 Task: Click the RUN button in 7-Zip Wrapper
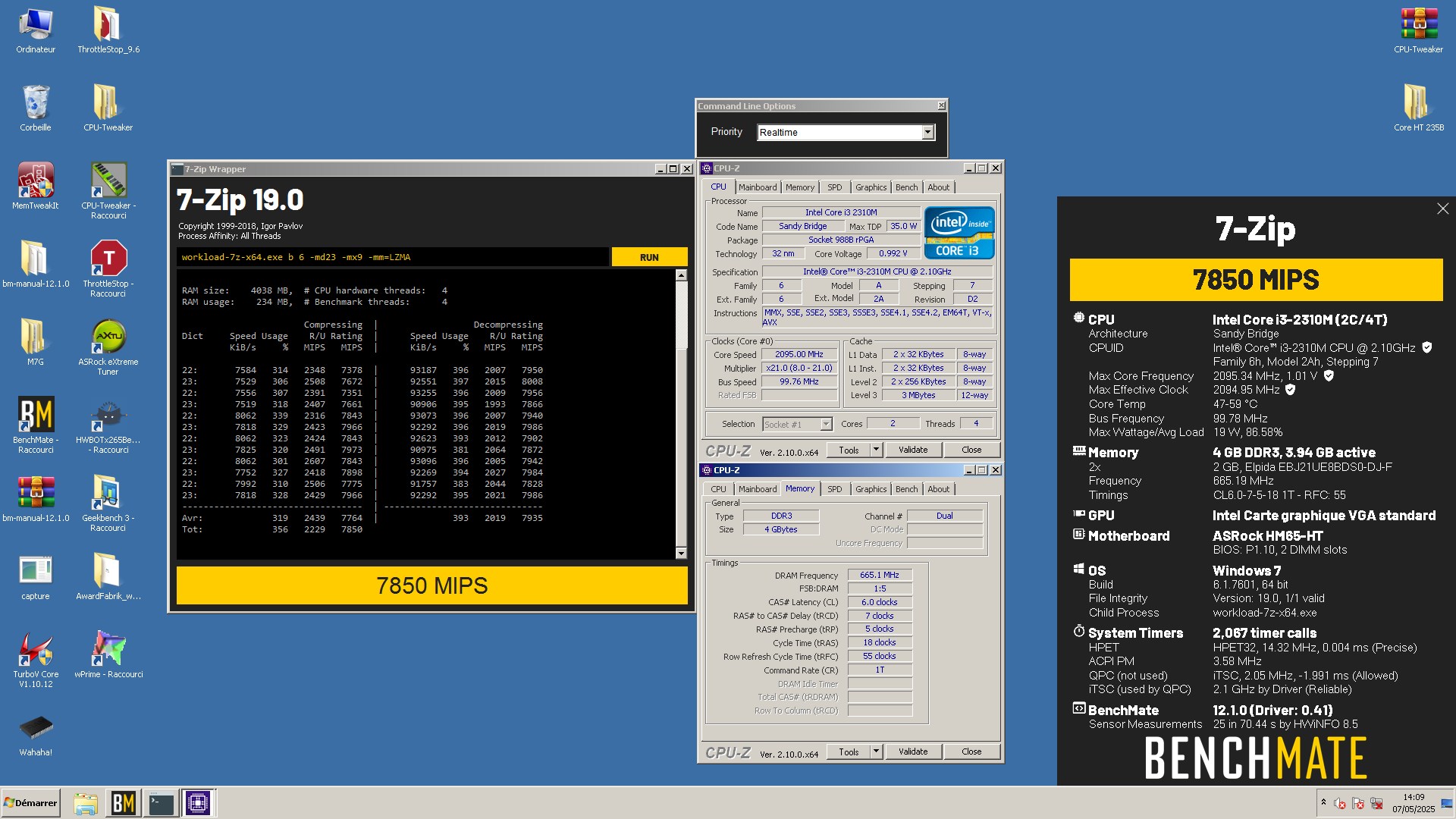[649, 257]
